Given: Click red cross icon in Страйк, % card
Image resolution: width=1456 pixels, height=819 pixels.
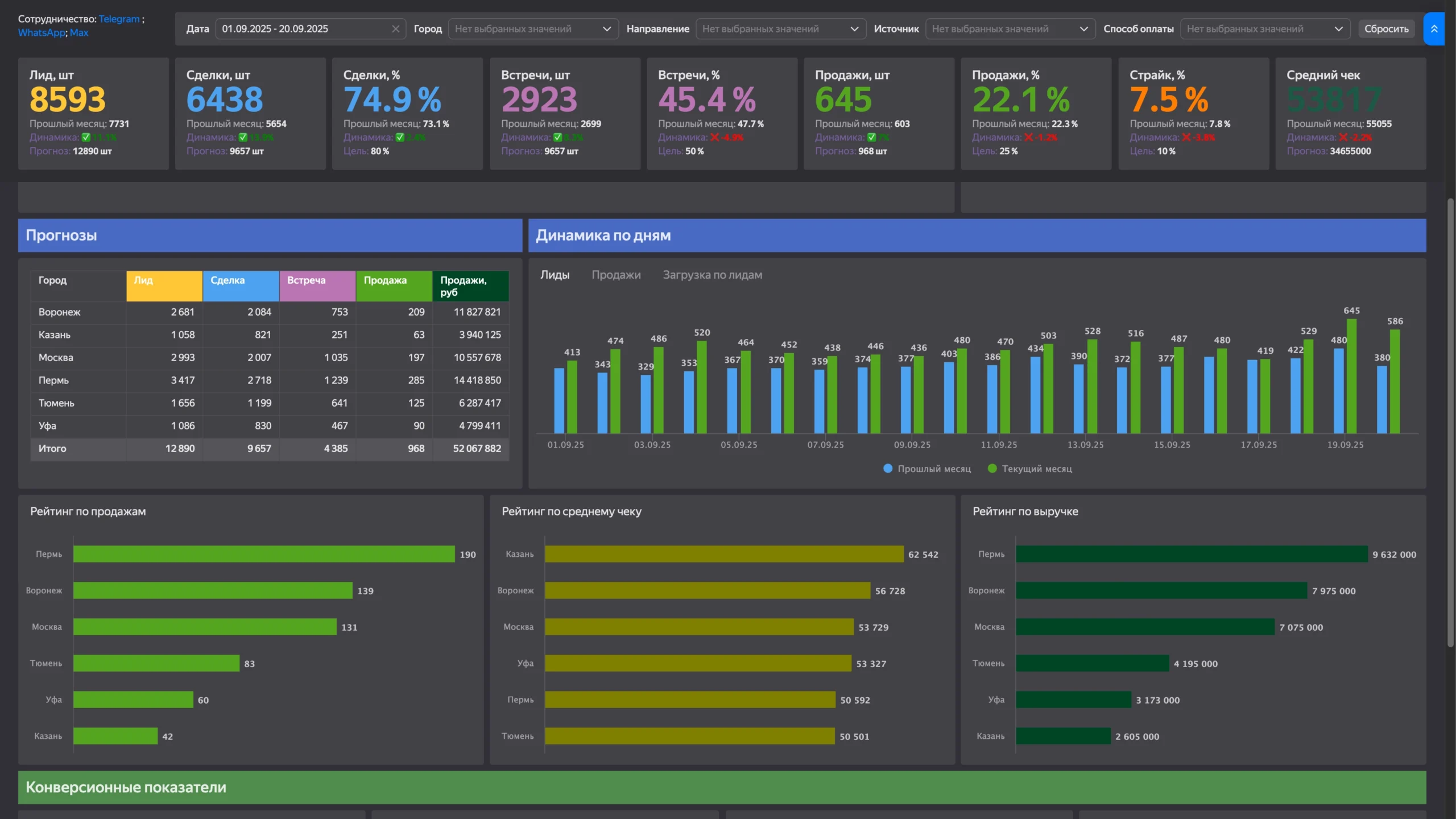Looking at the screenshot, I should (x=1186, y=137).
